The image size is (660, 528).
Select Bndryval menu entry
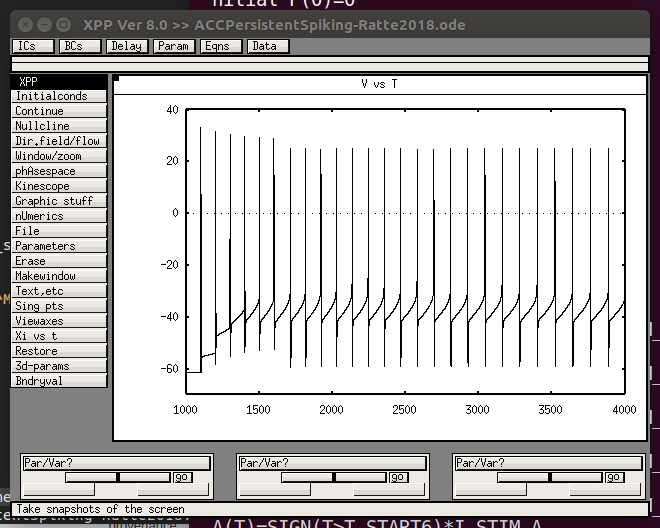click(x=59, y=381)
